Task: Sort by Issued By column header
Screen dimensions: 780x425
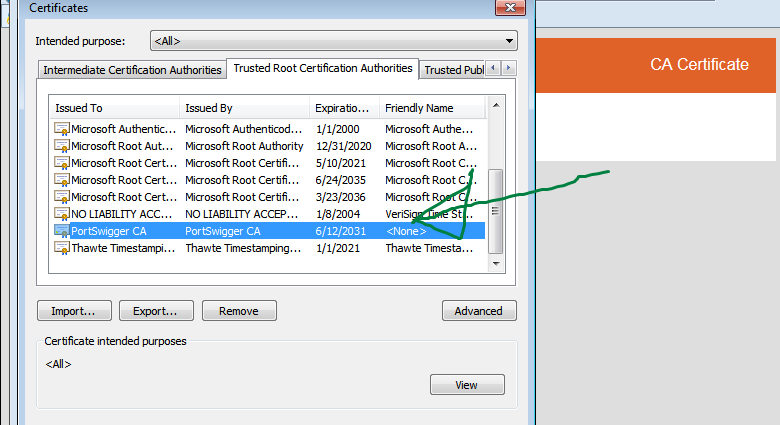Action: [244, 108]
